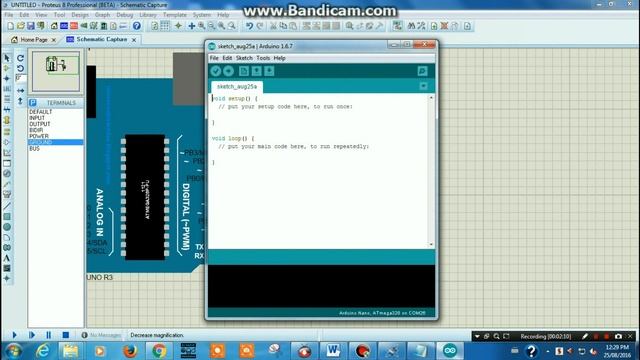This screenshot has width=640, height=360.
Task: Click the Home Page house toolbar icon
Action: pyautogui.click(x=54, y=26)
